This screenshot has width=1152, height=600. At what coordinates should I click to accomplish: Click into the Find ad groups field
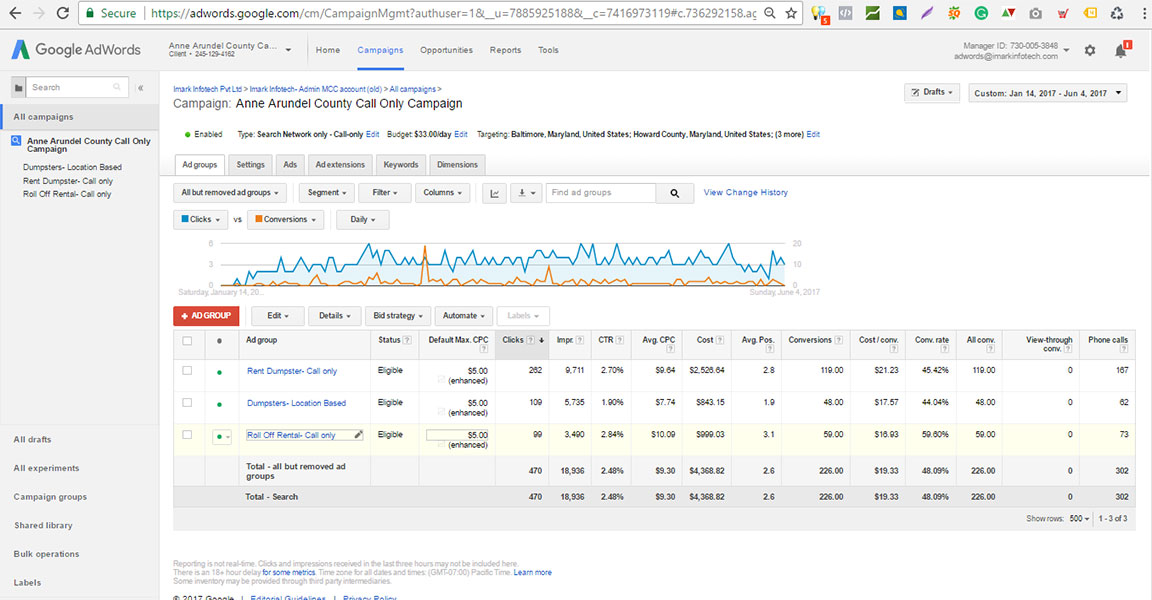coord(600,193)
